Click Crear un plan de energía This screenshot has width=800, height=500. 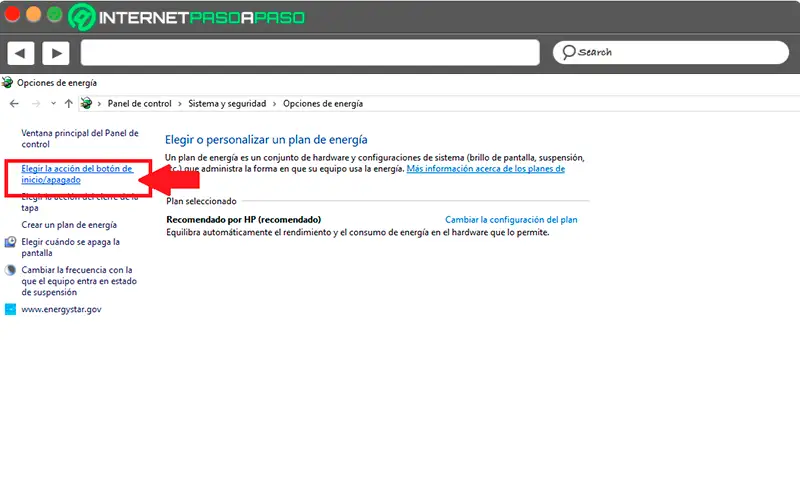point(69,224)
